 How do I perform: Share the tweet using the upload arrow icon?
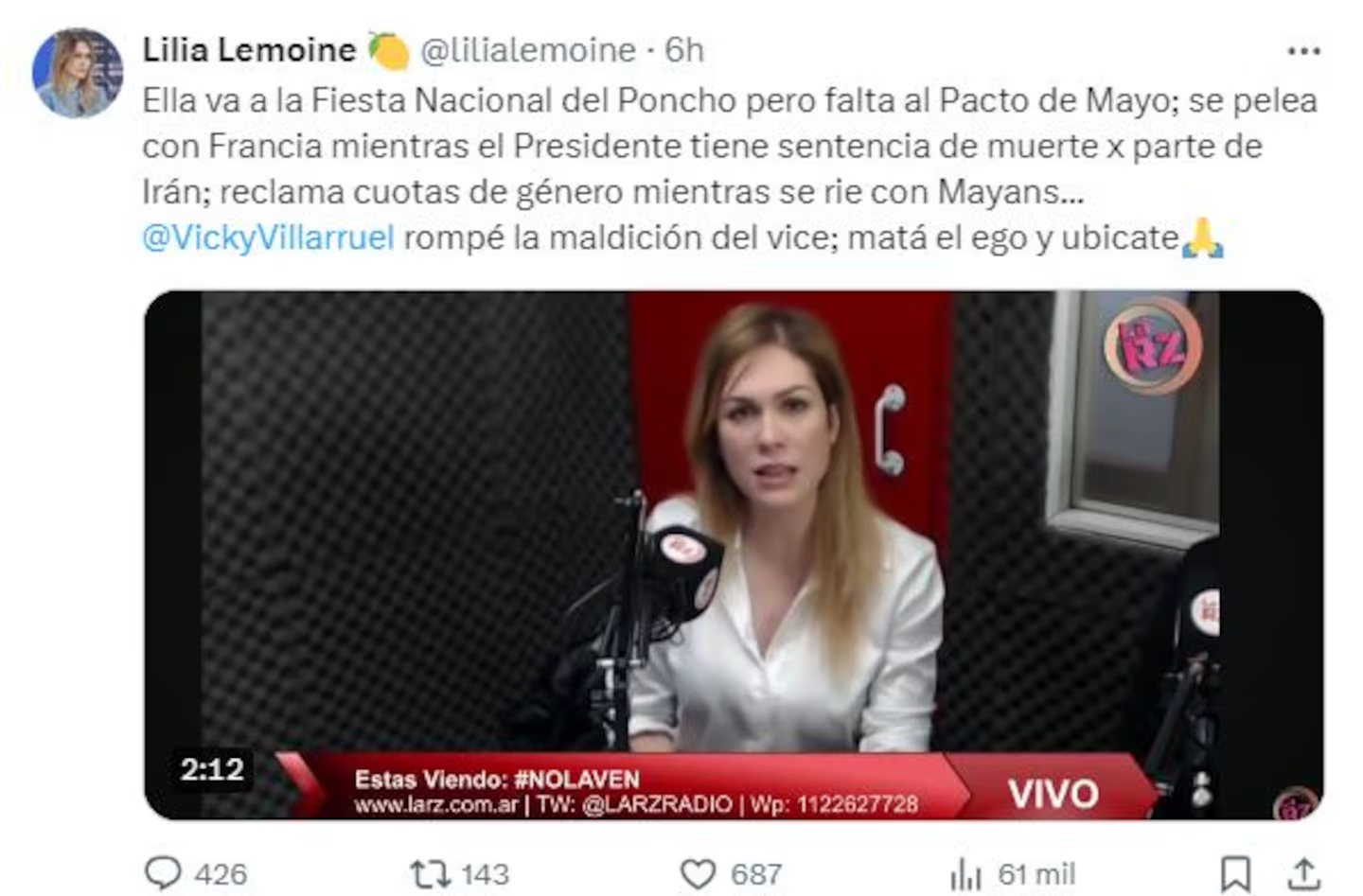coord(1304,873)
